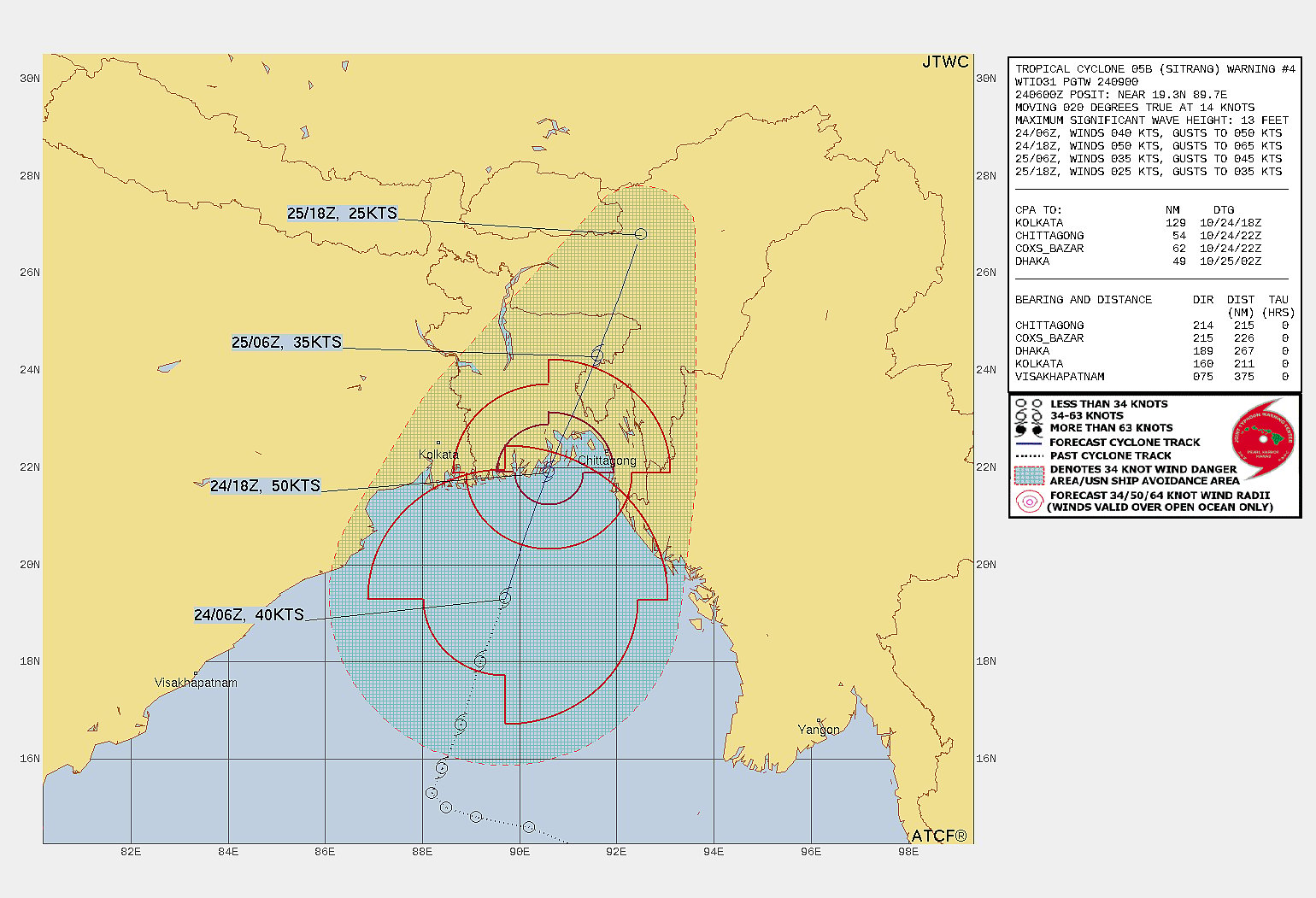Click the "MAXIMUM SIGNIFICANT WAVE HEIGHT: 13 FEET" line
This screenshot has height=898, width=1316.
click(x=1152, y=120)
